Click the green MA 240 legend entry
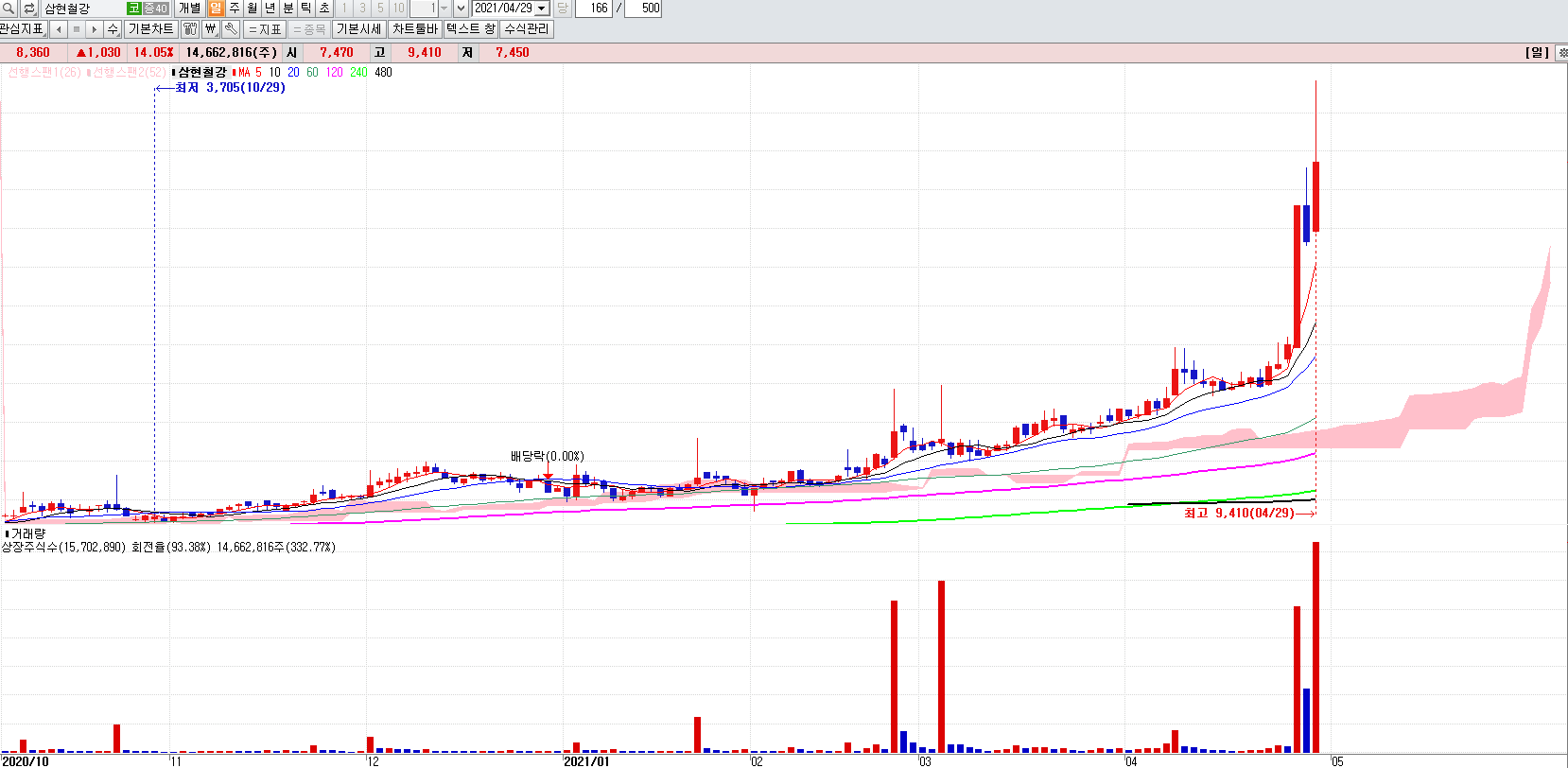This screenshot has height=768, width=1568. (x=358, y=72)
